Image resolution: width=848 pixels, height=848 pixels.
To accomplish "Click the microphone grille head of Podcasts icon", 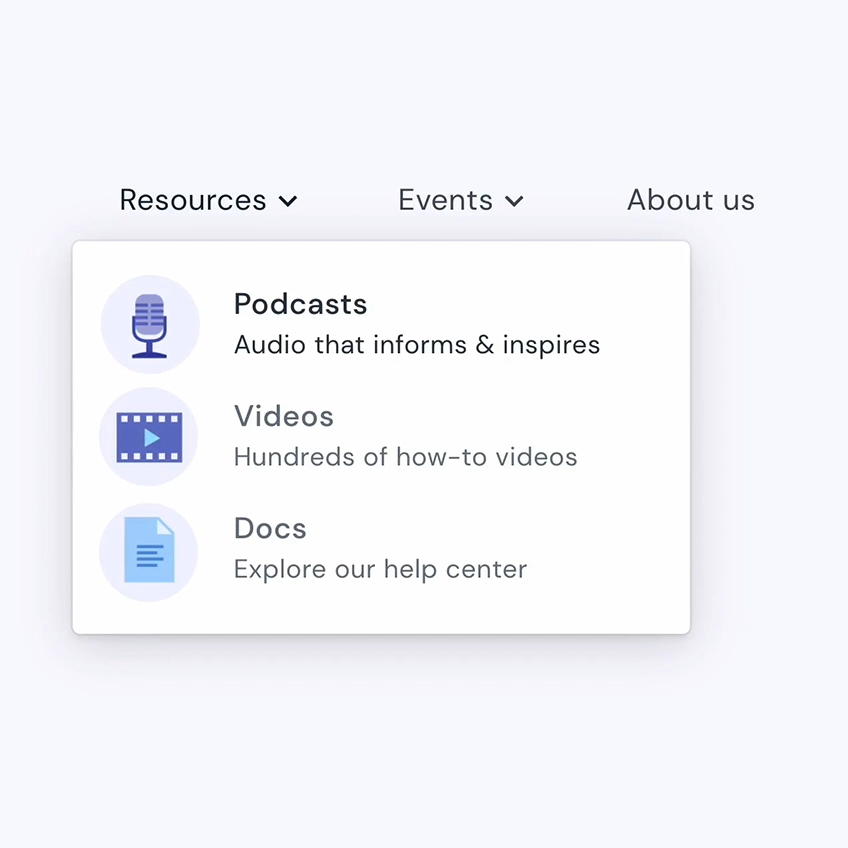I will [150, 312].
